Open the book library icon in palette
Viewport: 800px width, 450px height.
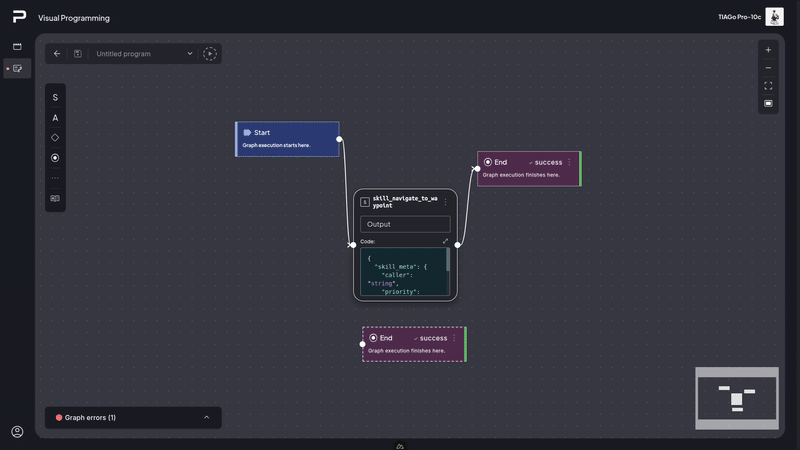[x=55, y=198]
